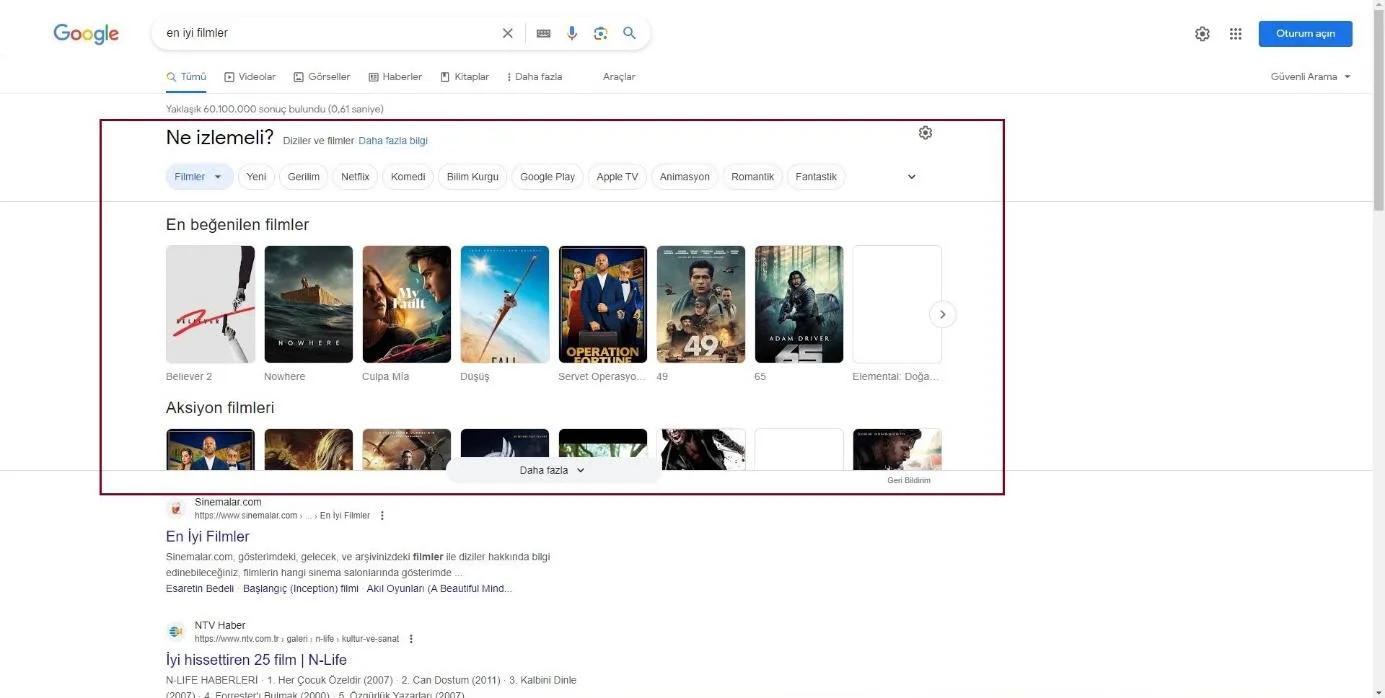Switch to the Haberler tab
Viewport: 1385px width, 698px height.
(x=395, y=77)
